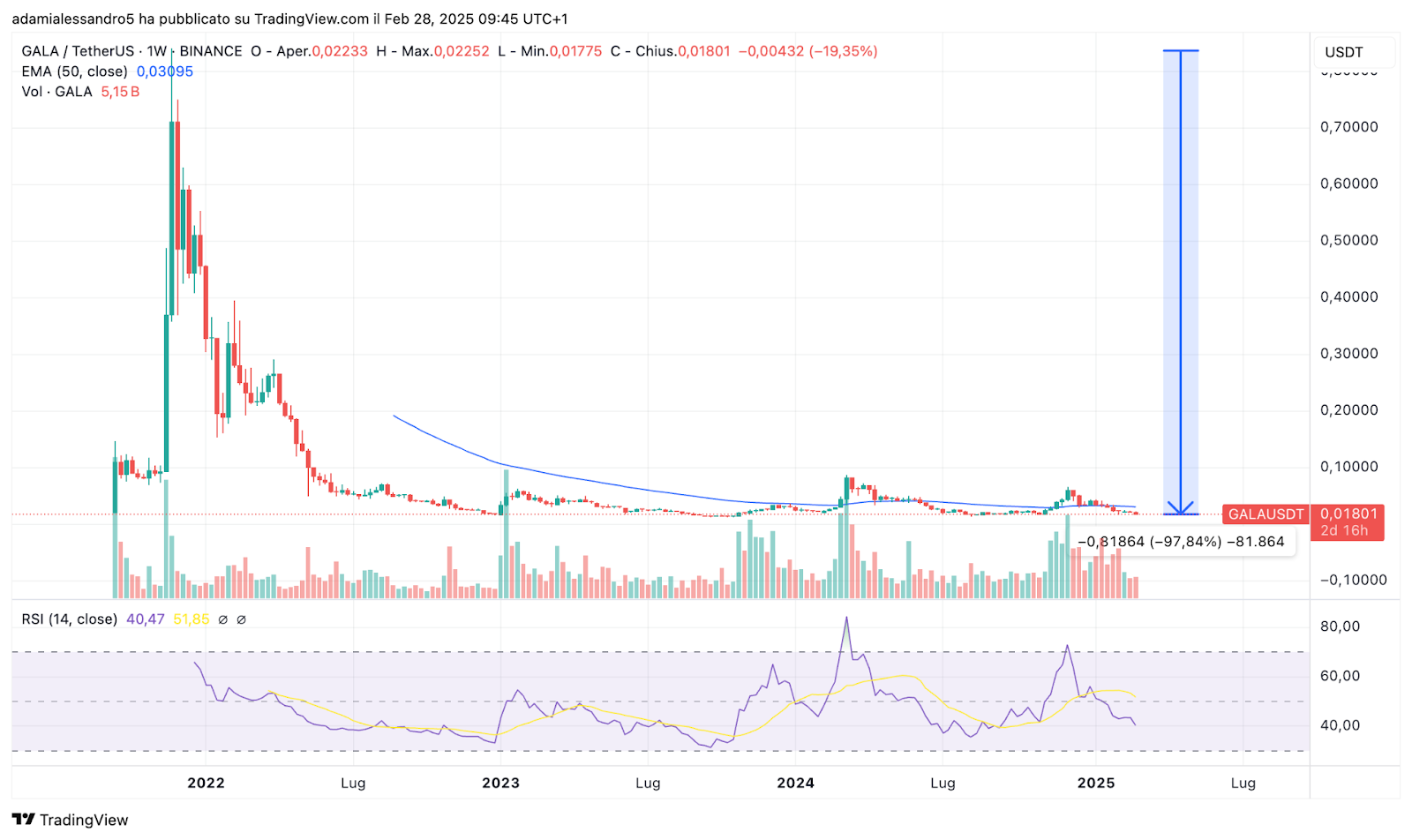Click the Lug label between 2023 and 2024

pos(648,783)
